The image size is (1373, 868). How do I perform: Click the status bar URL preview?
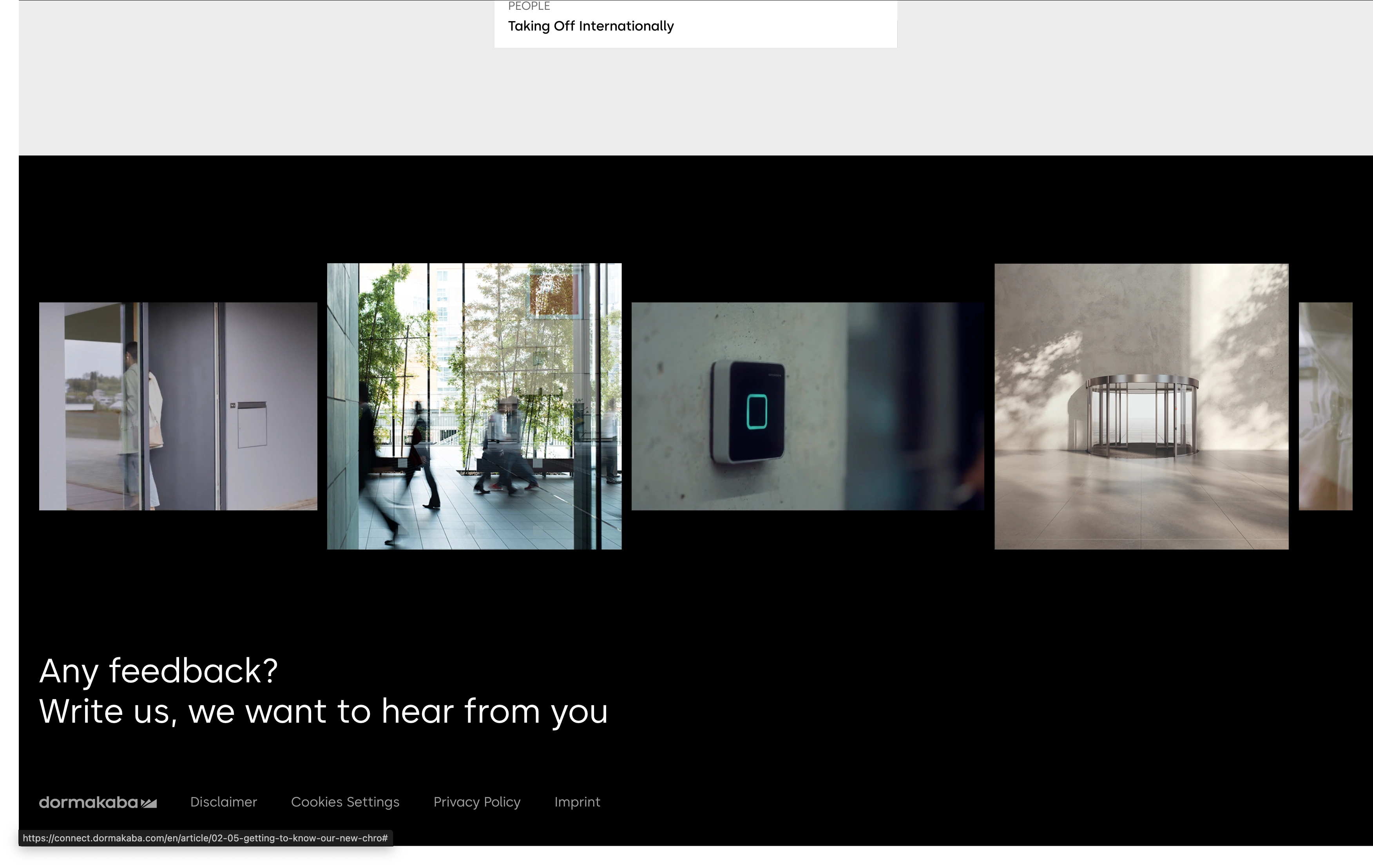[205, 838]
